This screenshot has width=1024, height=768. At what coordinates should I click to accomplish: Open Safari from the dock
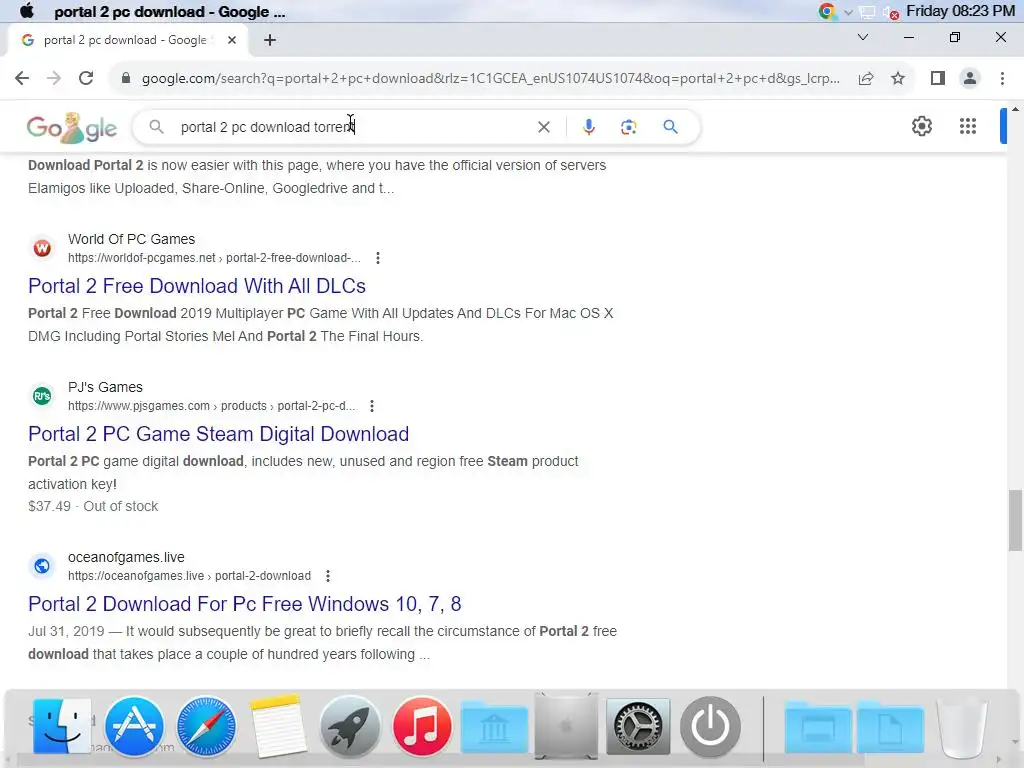(206, 726)
